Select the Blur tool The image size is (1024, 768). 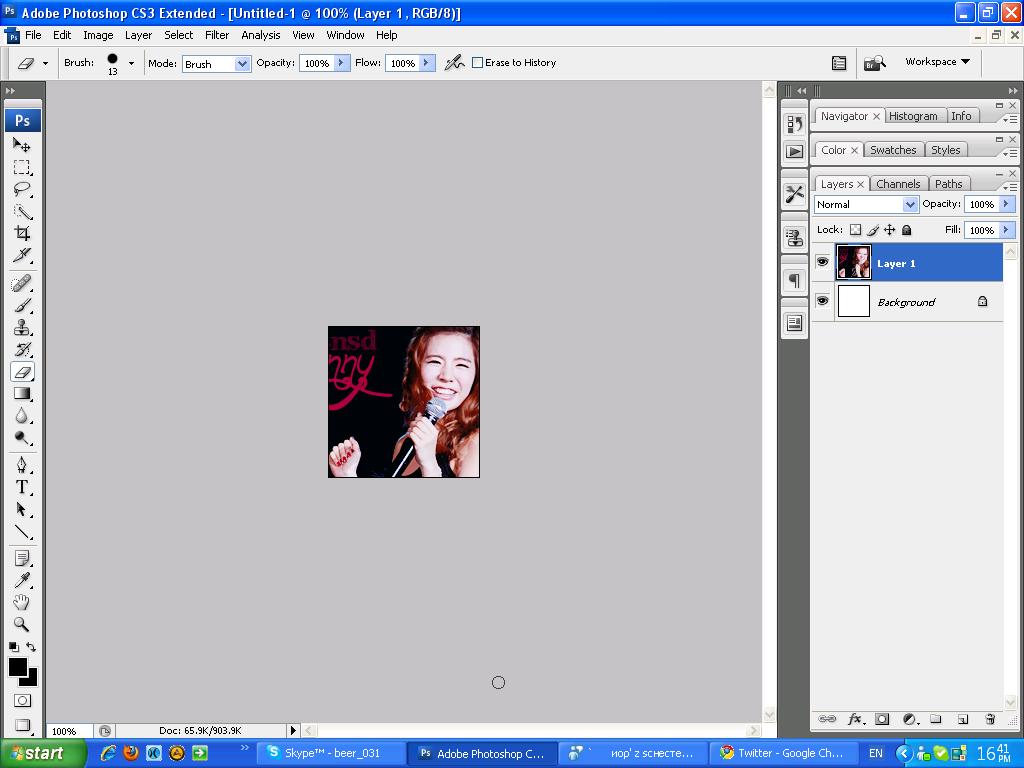click(x=22, y=416)
